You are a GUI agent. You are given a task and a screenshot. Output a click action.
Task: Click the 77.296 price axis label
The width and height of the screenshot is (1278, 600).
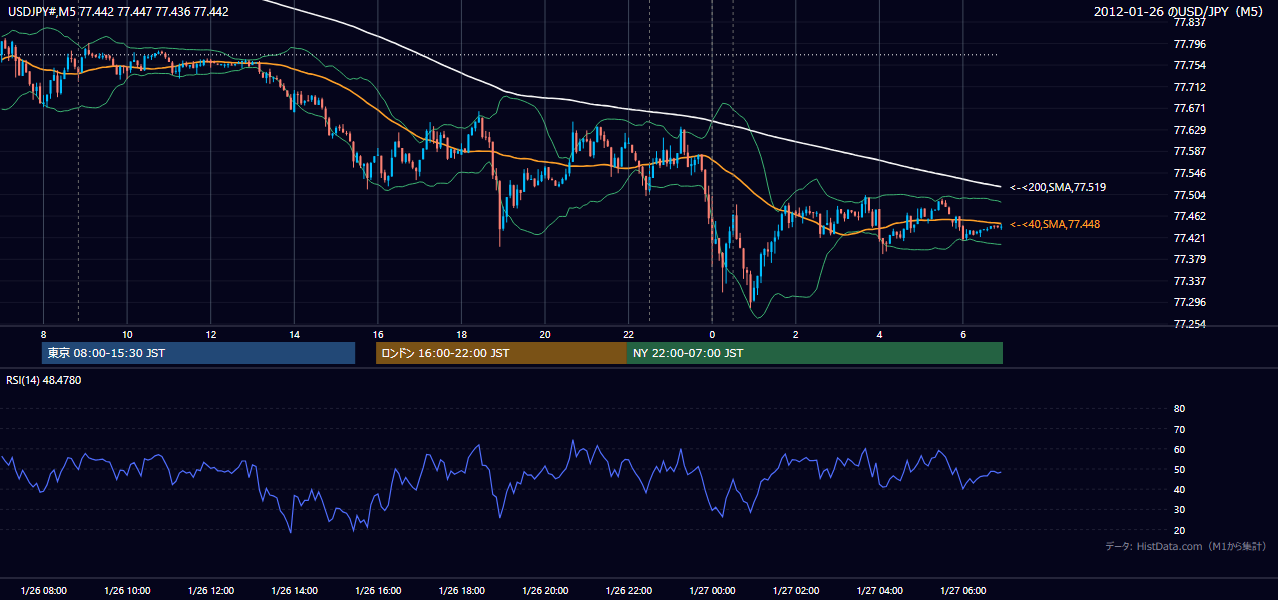pyautogui.click(x=1189, y=302)
